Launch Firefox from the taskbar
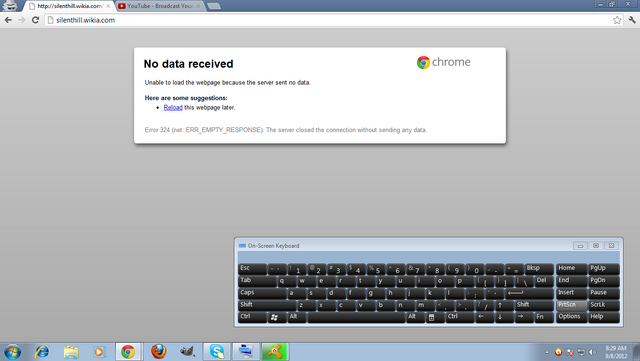640x361 pixels. tap(158, 352)
